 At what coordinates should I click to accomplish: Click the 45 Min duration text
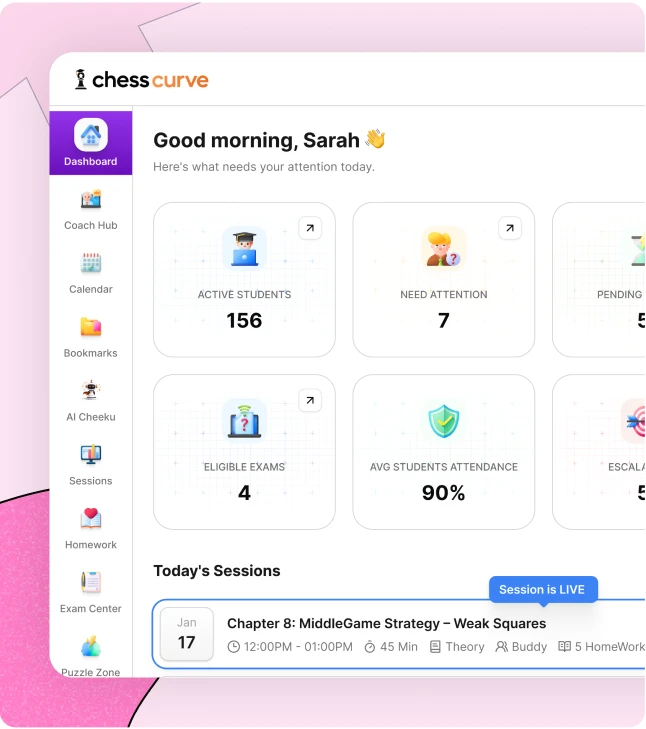[x=399, y=647]
